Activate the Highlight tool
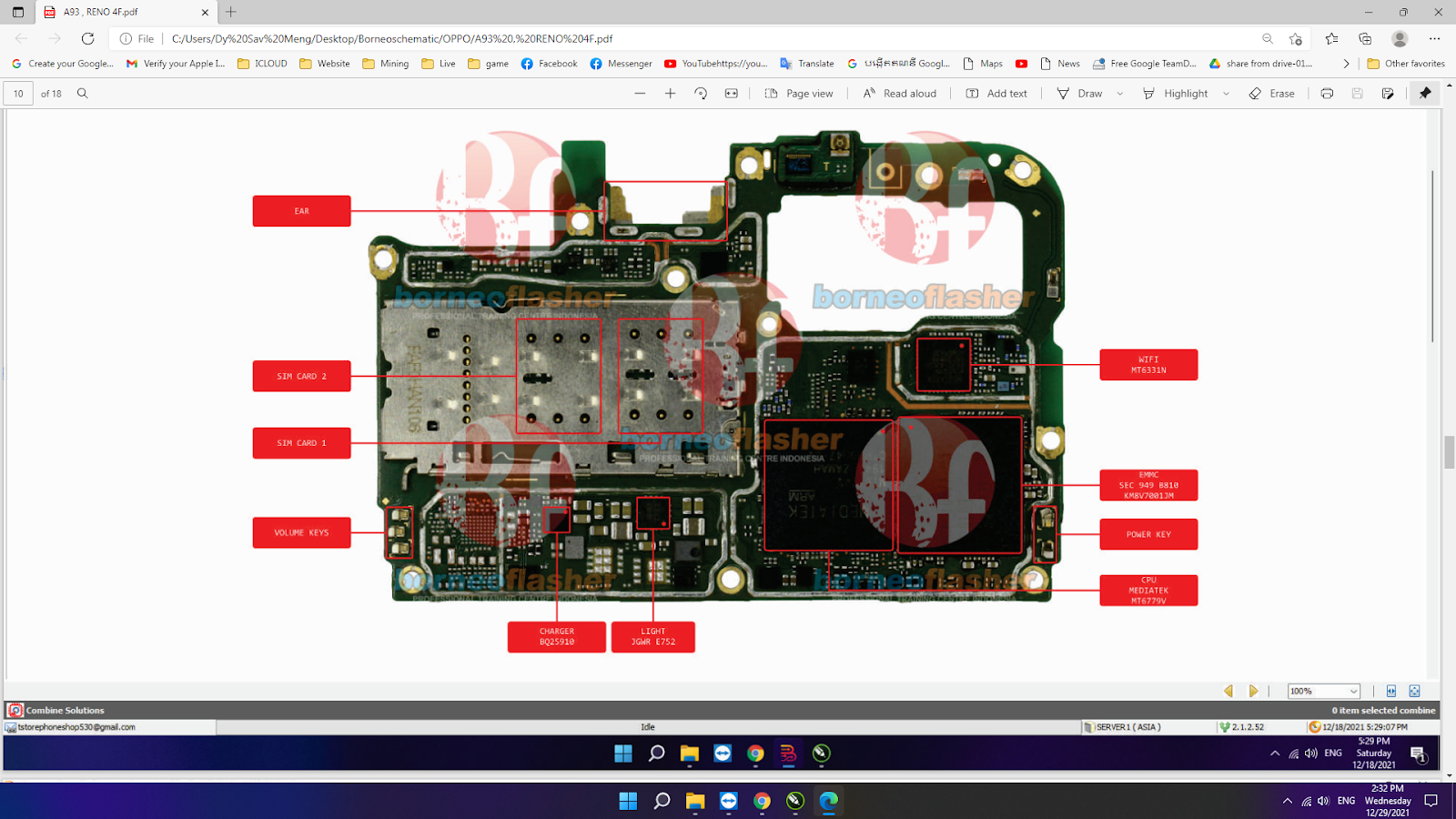1456x819 pixels. pyautogui.click(x=1176, y=94)
